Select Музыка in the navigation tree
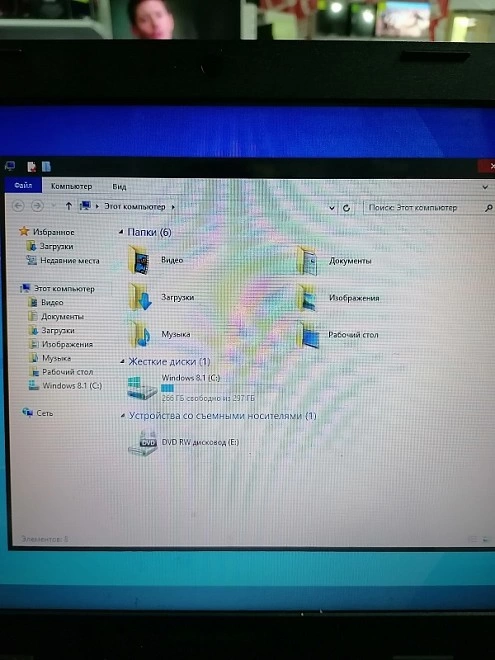This screenshot has width=495, height=660. [x=49, y=358]
